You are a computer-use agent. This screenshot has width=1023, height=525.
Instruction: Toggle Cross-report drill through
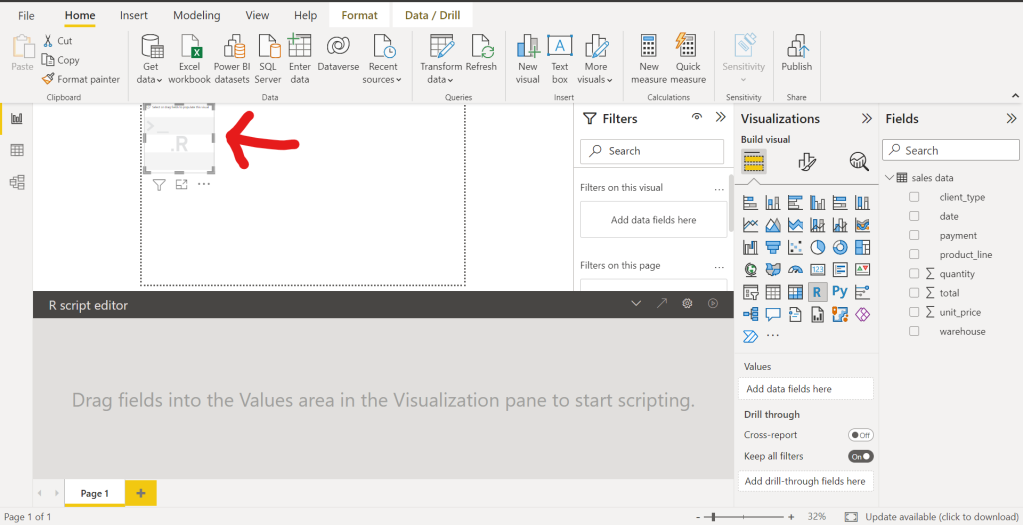(x=861, y=435)
